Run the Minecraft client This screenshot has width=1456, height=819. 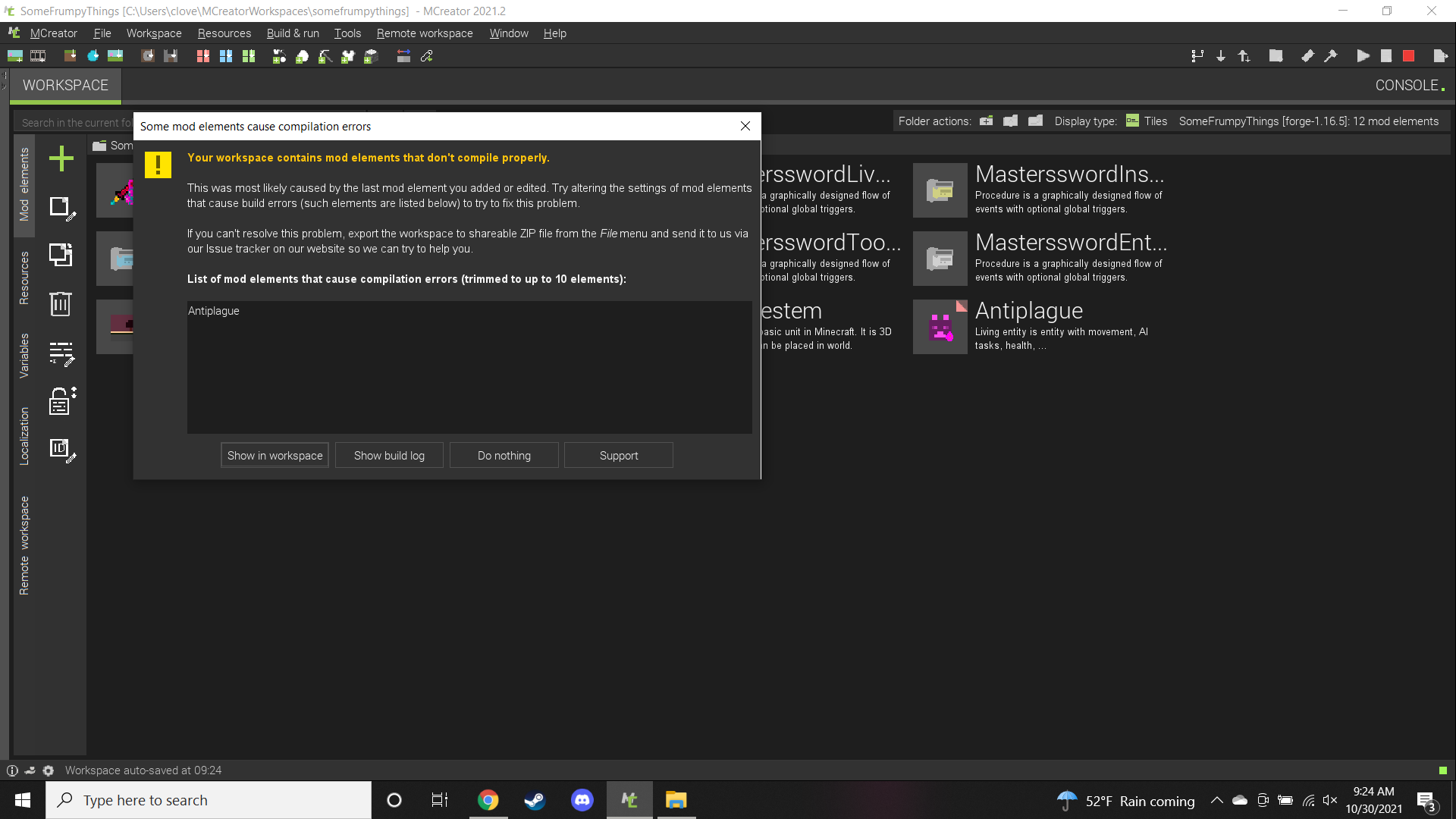tap(1363, 55)
